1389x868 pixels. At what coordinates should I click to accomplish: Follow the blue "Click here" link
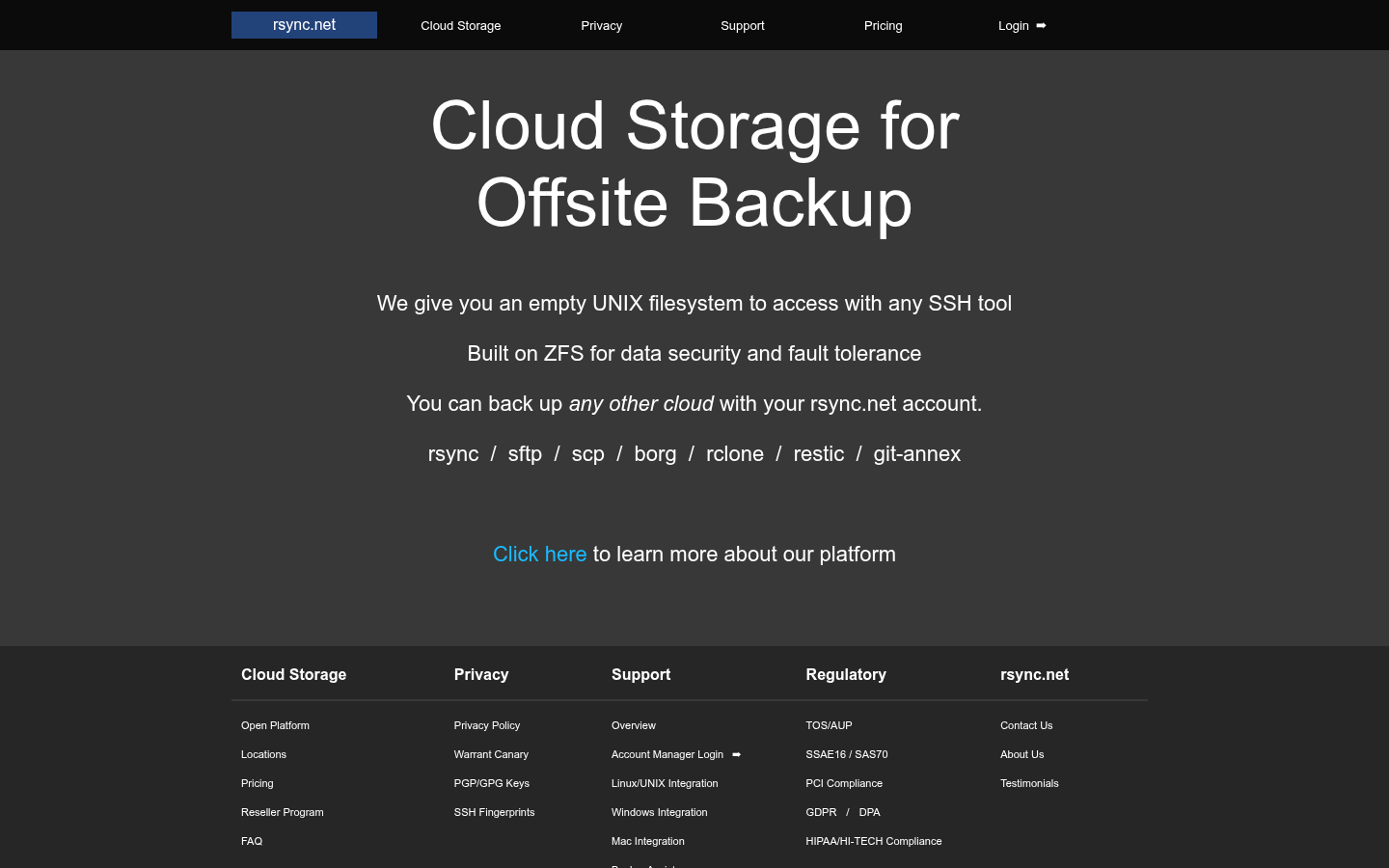point(540,555)
